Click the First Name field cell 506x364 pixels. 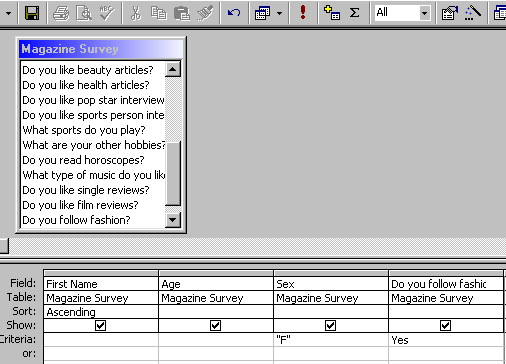pos(101,284)
